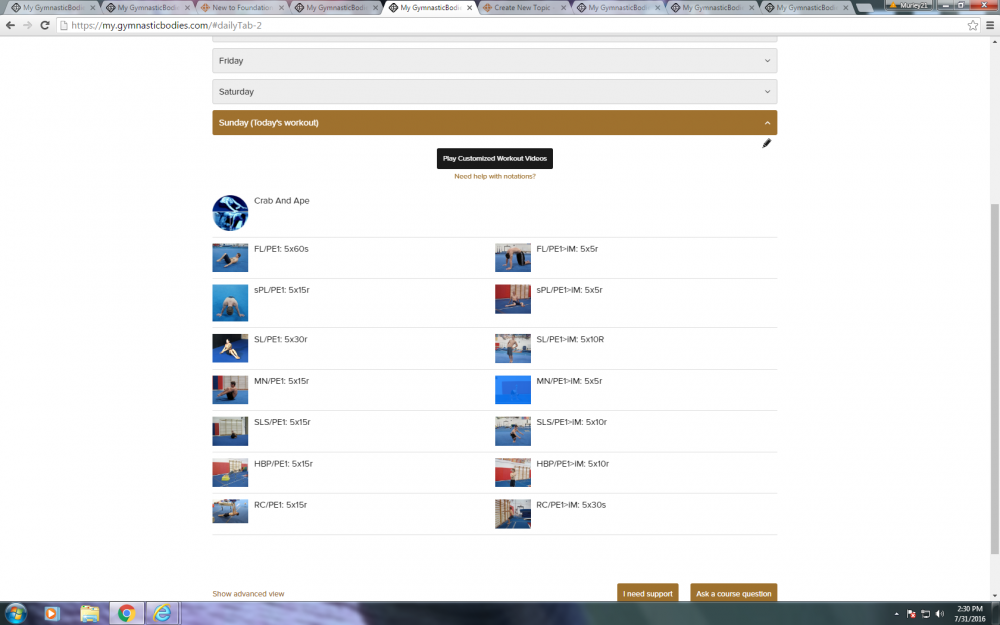This screenshot has width=1000, height=625.
Task: Open the RC/PE1>iM: 5x30s exercise thumbnail
Action: coord(513,514)
